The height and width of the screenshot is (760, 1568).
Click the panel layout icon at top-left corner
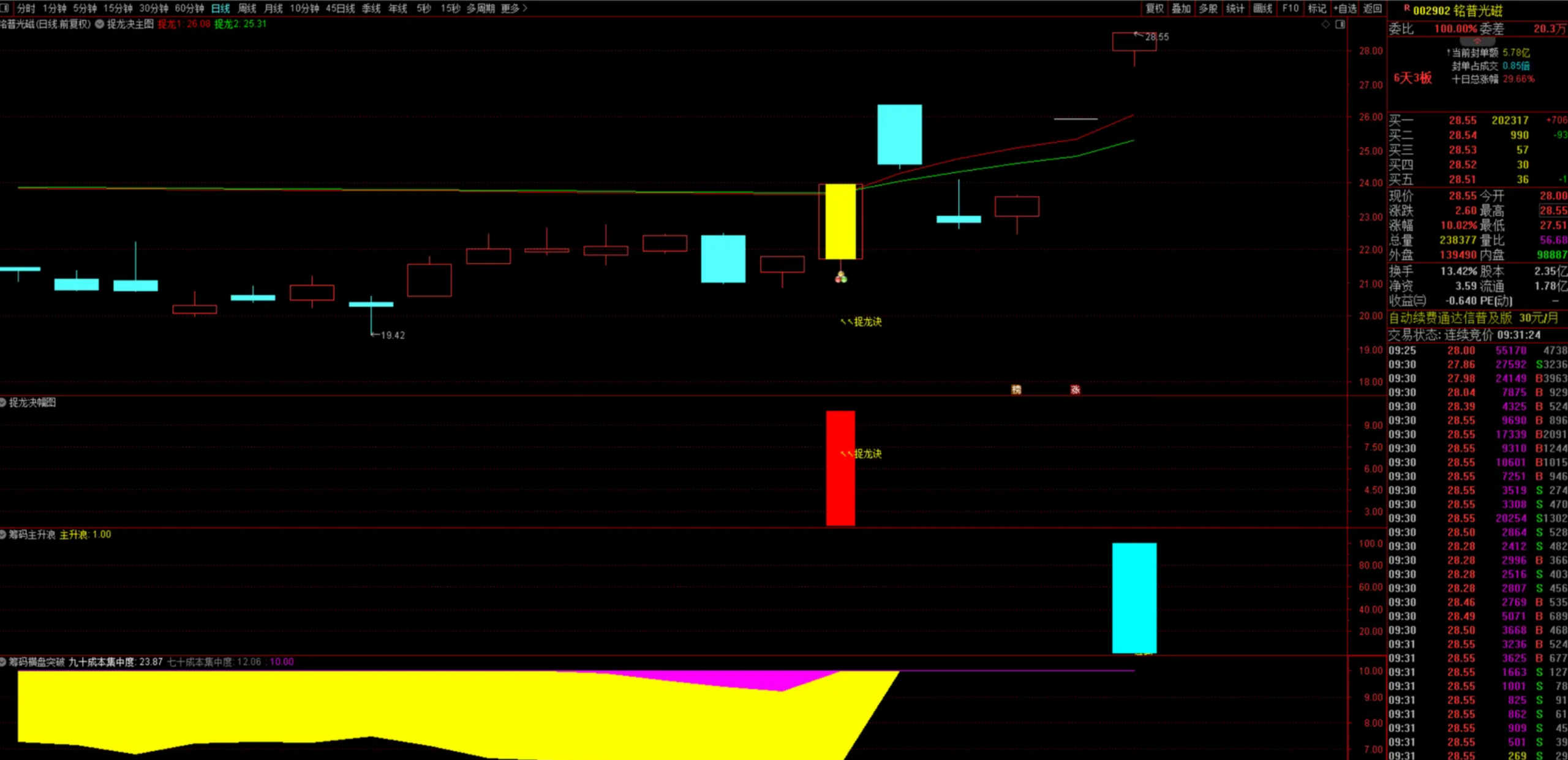(5, 8)
